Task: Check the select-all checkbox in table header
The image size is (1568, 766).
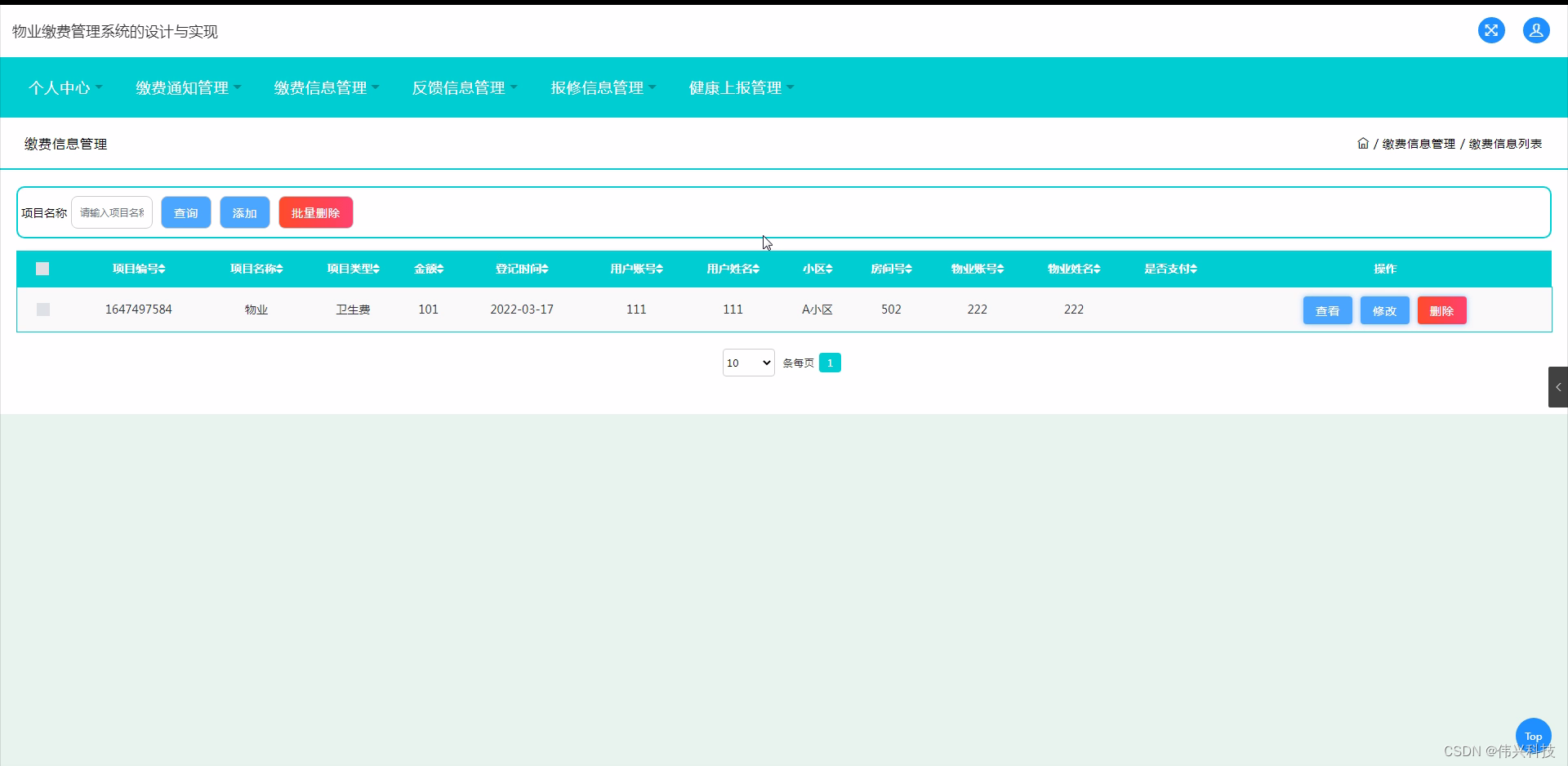Action: coord(42,269)
